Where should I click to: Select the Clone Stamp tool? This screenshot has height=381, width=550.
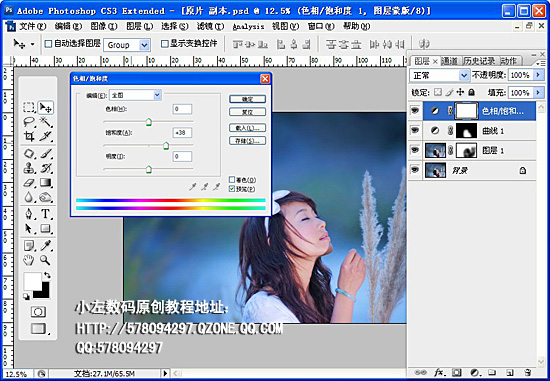point(29,168)
